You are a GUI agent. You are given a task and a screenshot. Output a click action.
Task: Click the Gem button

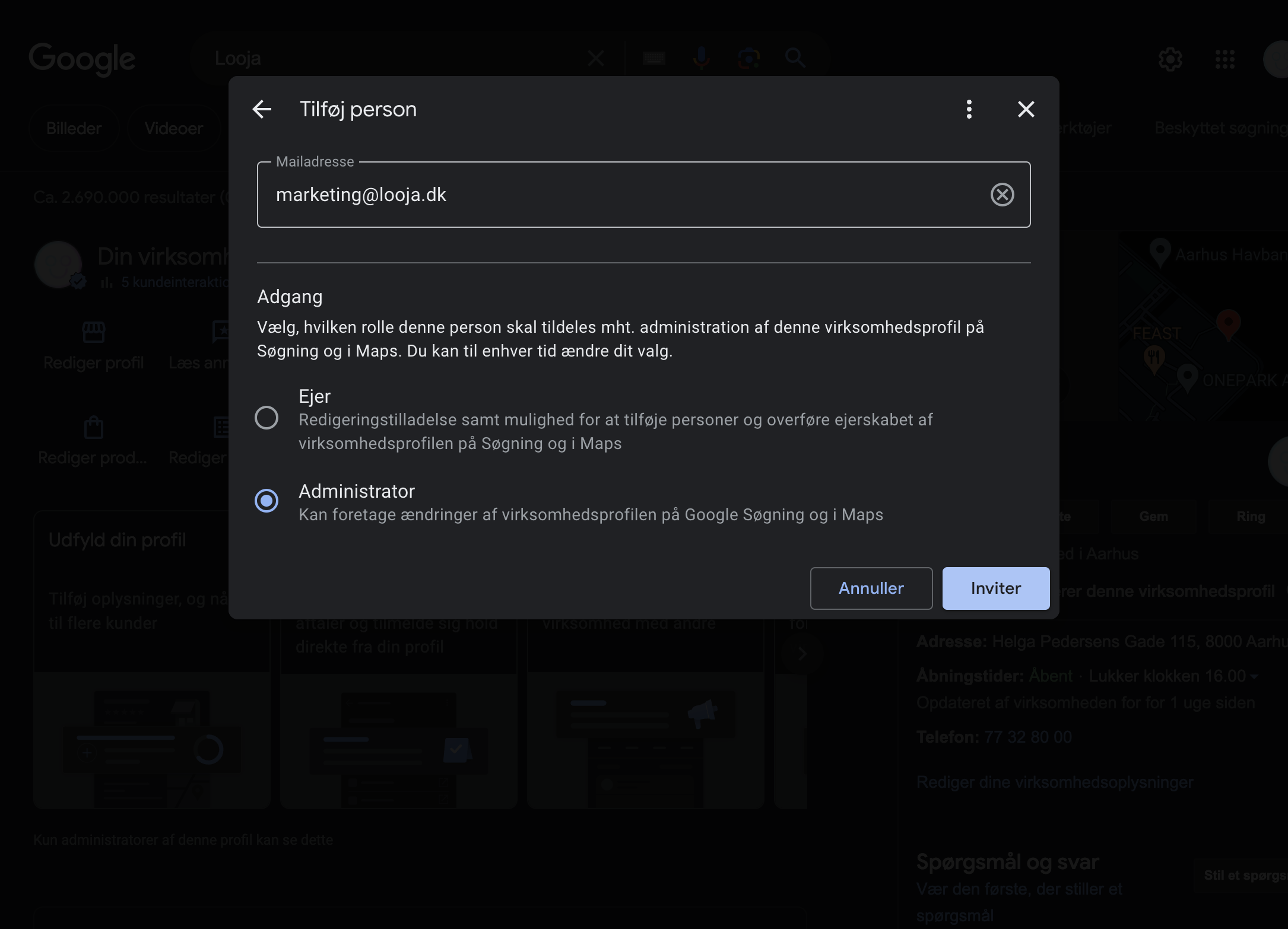(x=1153, y=517)
